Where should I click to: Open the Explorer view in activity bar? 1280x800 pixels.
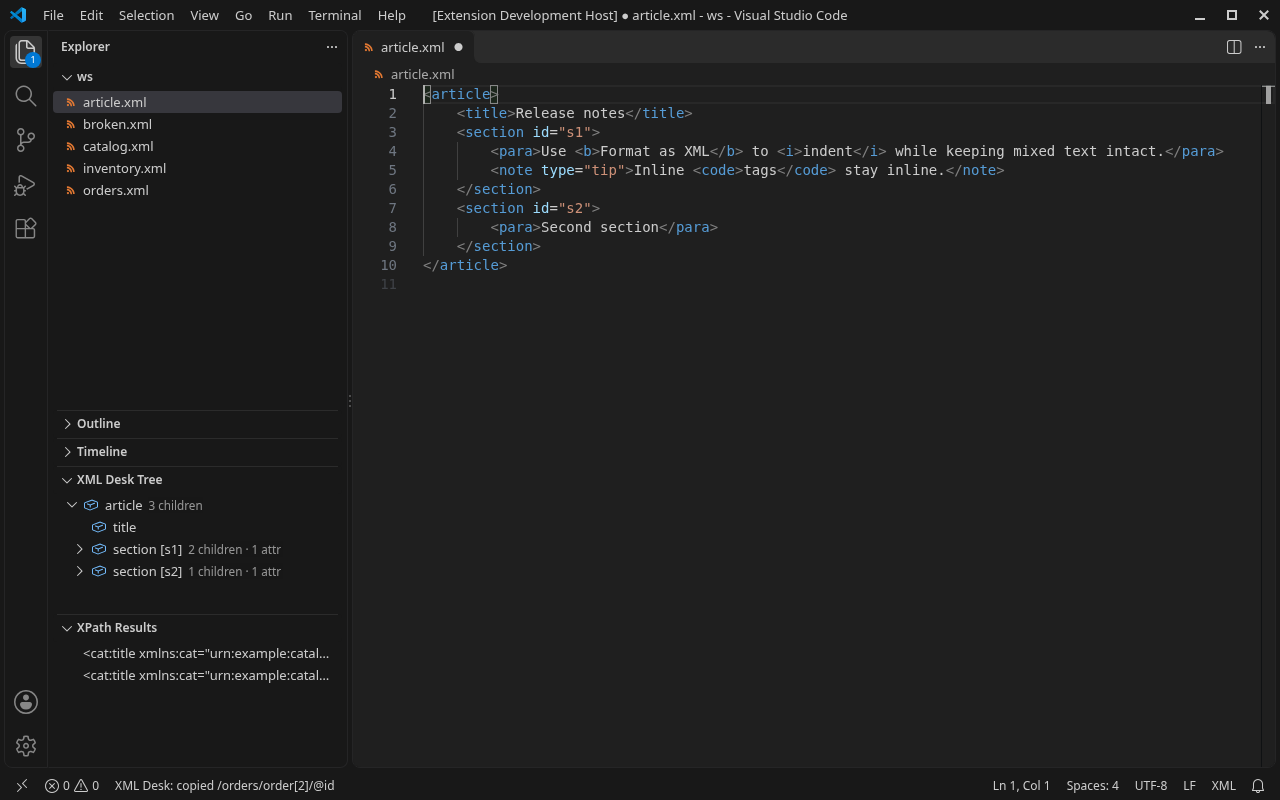(x=26, y=53)
